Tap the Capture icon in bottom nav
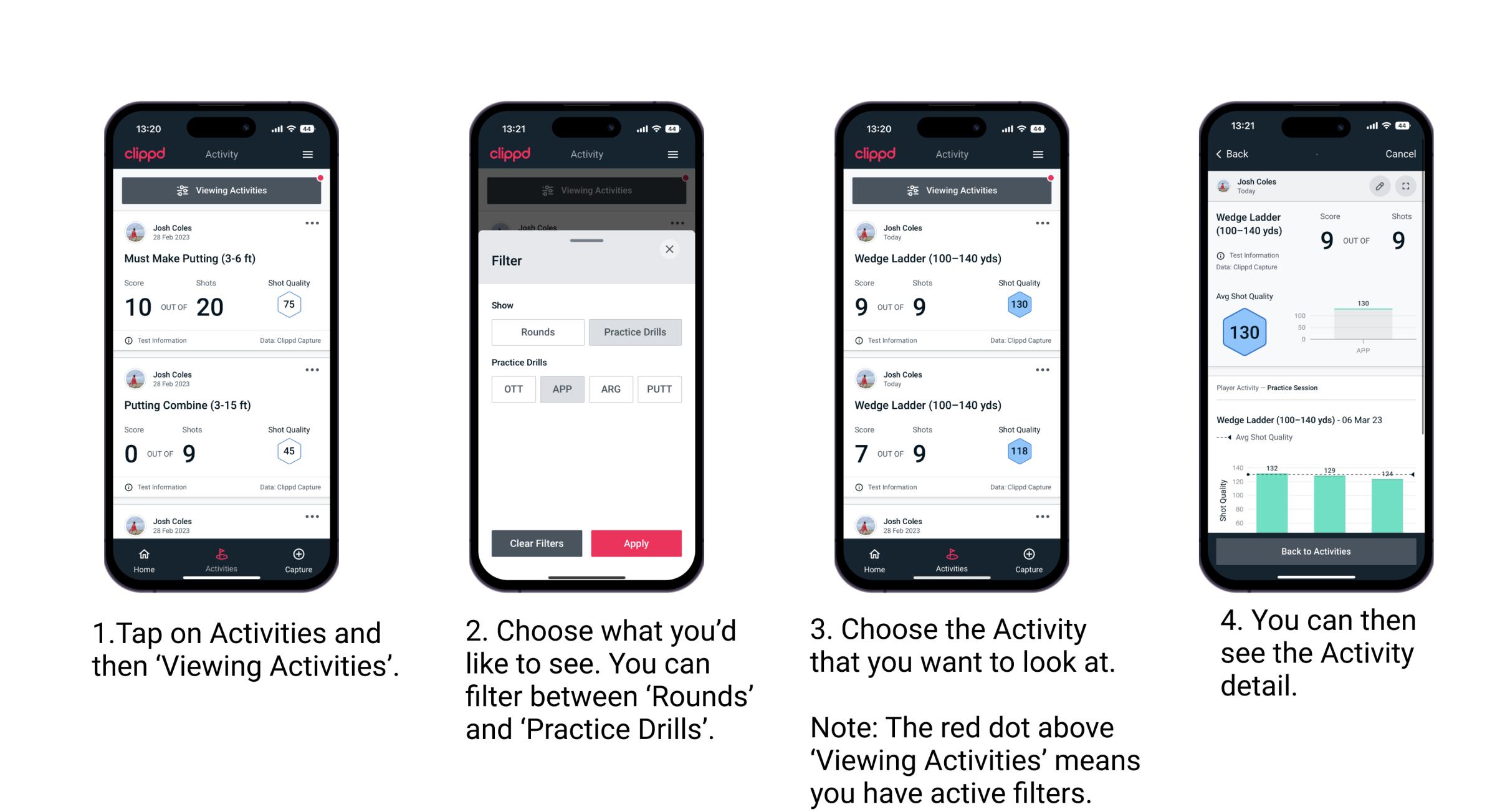 (300, 557)
